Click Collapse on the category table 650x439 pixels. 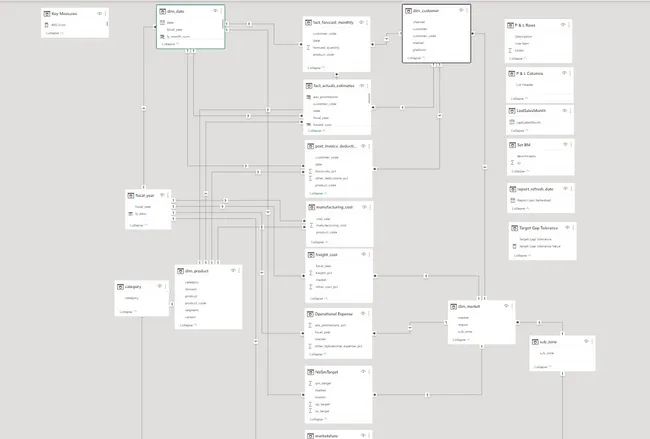click(x=127, y=312)
